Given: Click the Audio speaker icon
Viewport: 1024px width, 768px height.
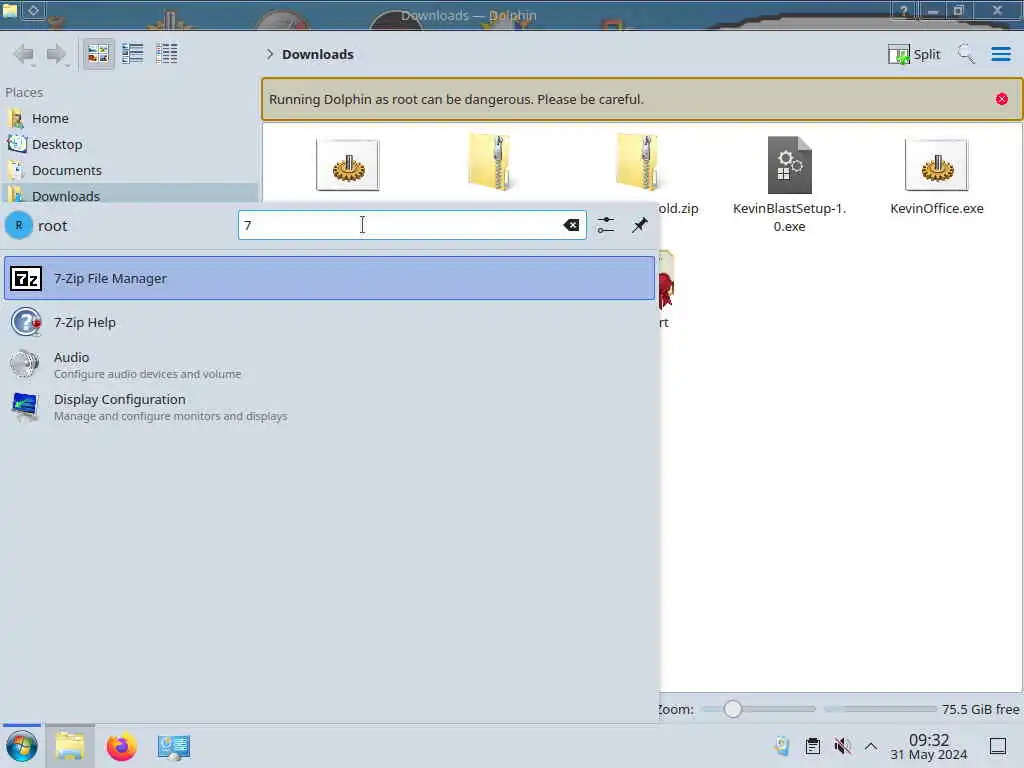Looking at the screenshot, I should (x=25, y=364).
